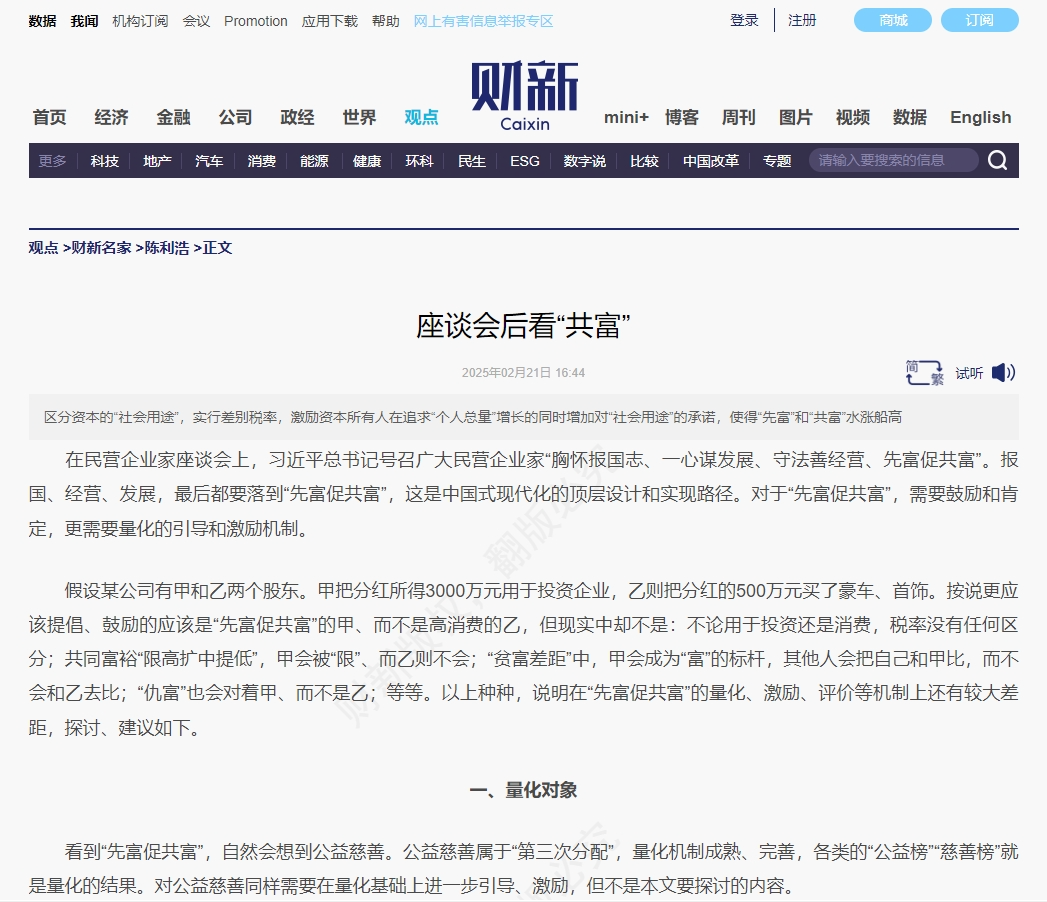Switch article to traditional Chinese via 简繁 icon
Image resolution: width=1047 pixels, height=902 pixels.
921,372
